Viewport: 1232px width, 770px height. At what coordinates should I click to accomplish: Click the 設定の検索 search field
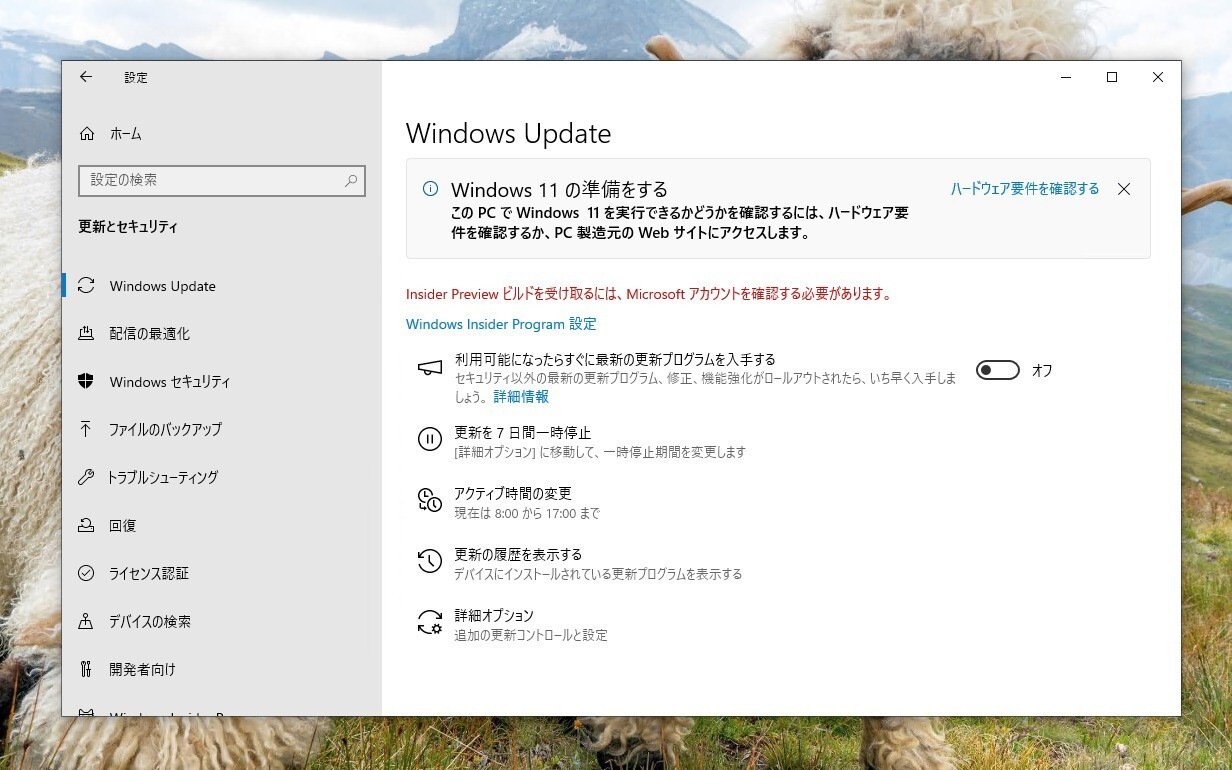point(222,181)
